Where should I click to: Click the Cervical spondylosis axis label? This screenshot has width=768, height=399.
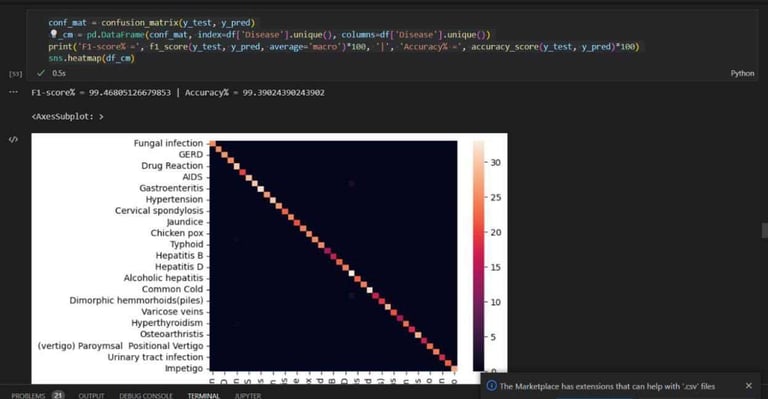pyautogui.click(x=159, y=211)
